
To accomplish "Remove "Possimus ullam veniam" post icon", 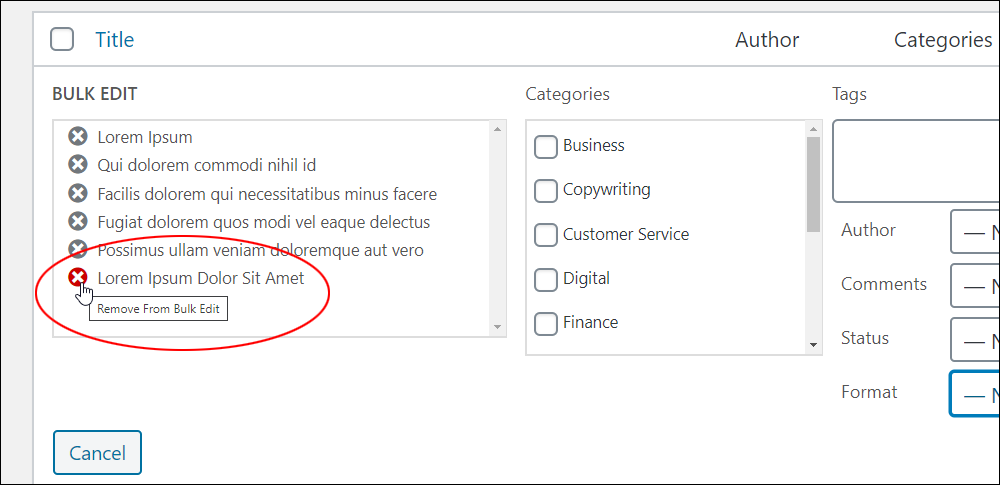I will tap(77, 249).
